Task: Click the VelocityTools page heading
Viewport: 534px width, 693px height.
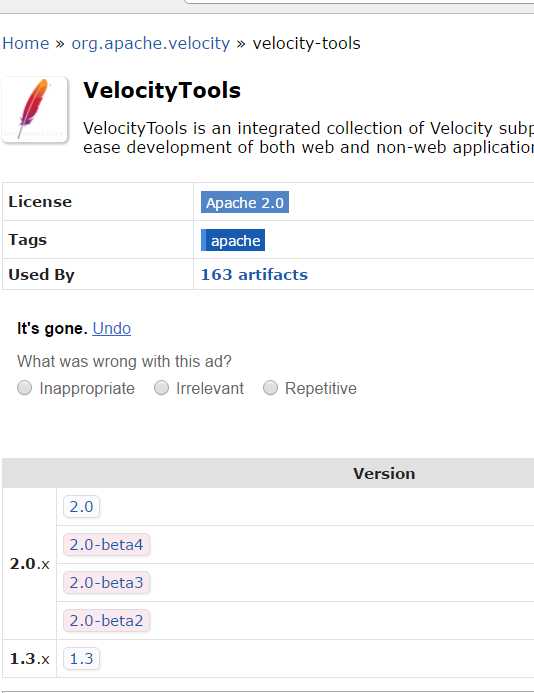Action: point(162,90)
